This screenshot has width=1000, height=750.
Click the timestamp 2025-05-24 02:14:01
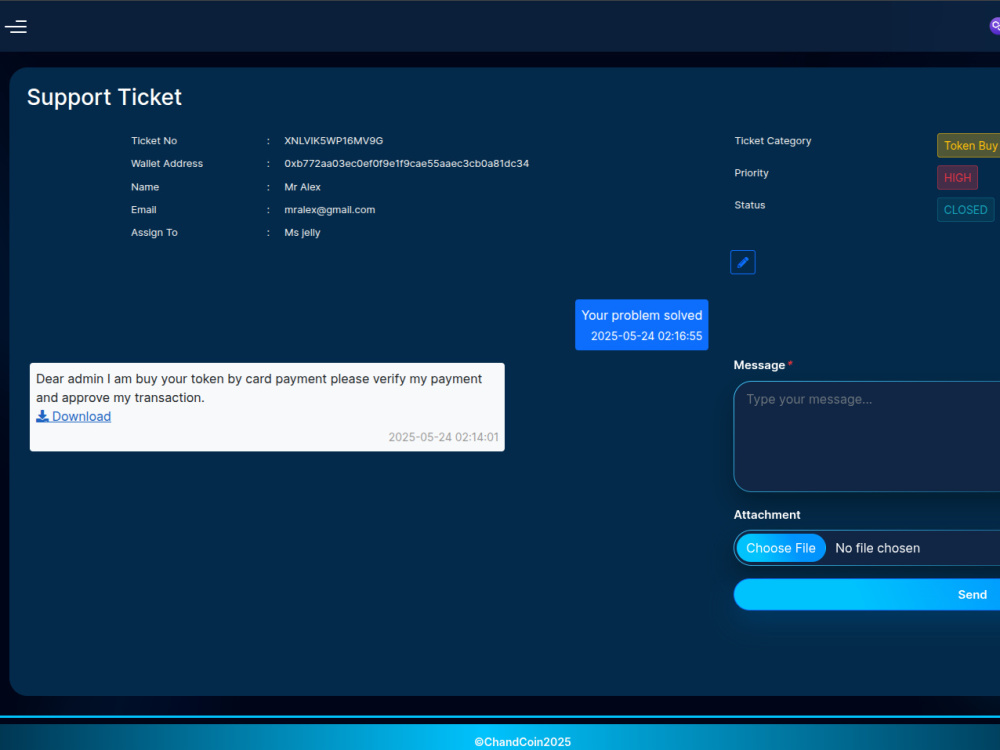pyautogui.click(x=443, y=437)
